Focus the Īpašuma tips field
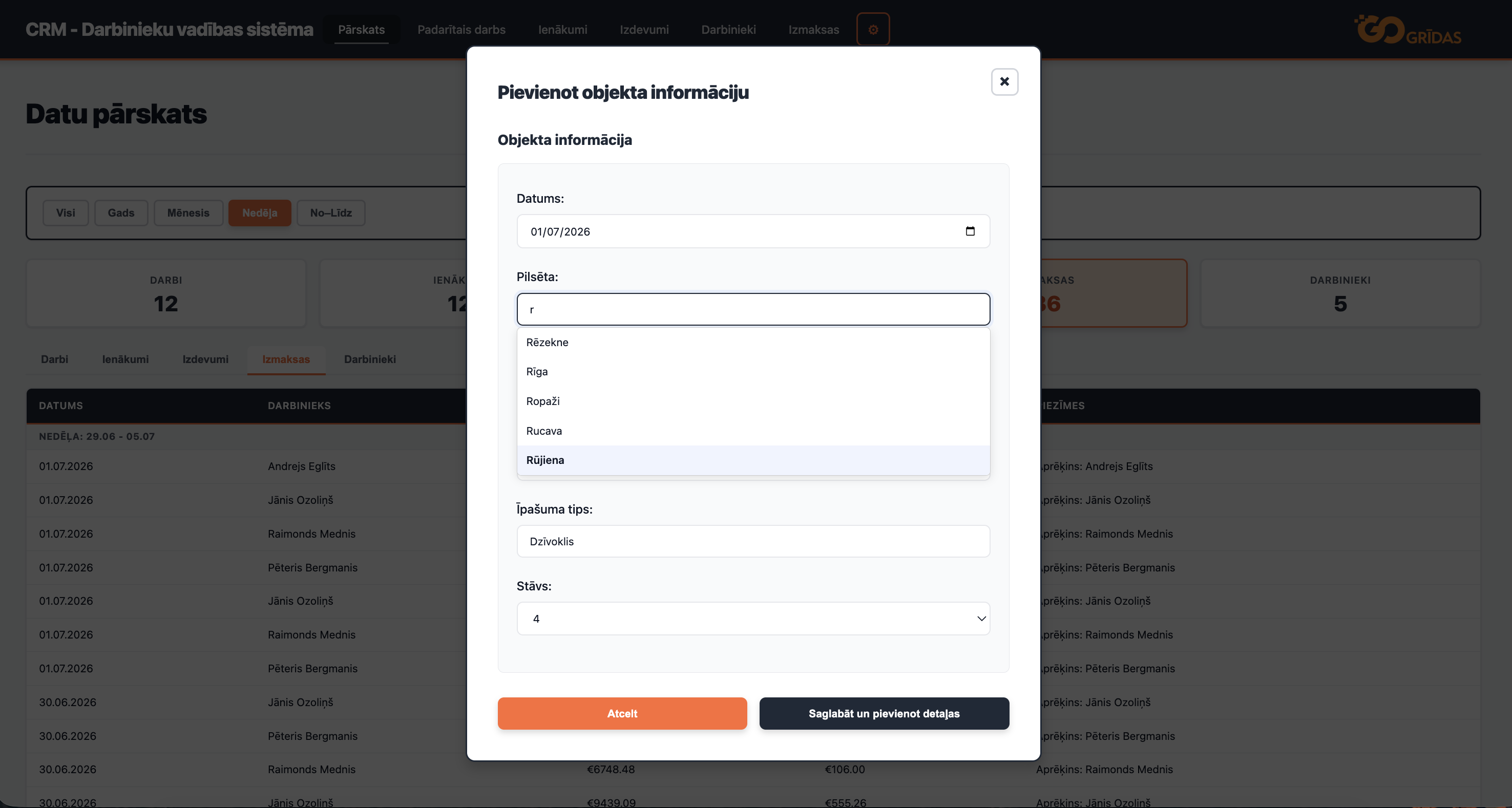Viewport: 1512px width, 808px height. [753, 541]
